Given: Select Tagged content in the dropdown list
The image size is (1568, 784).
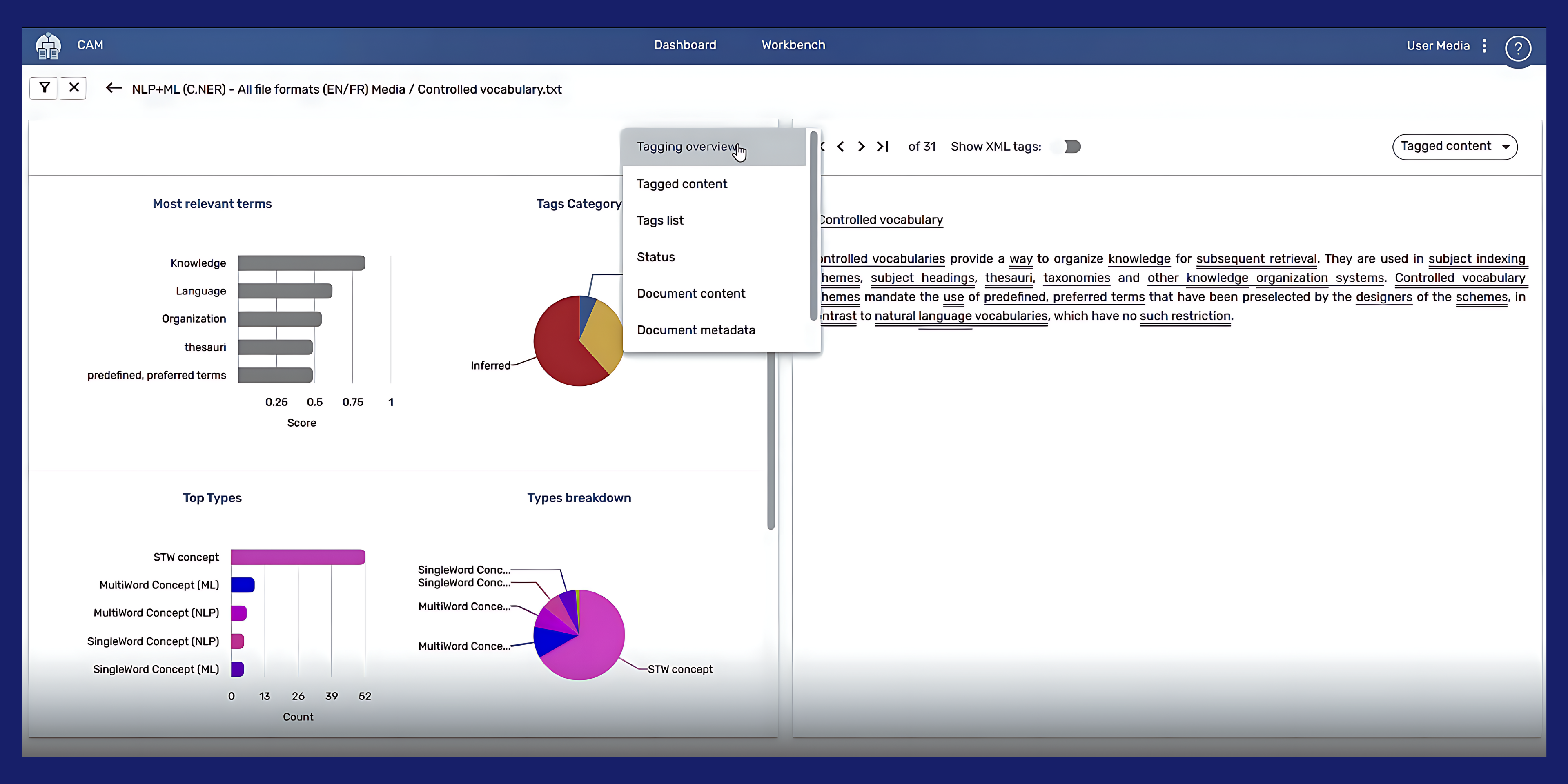Looking at the screenshot, I should pos(713,184).
